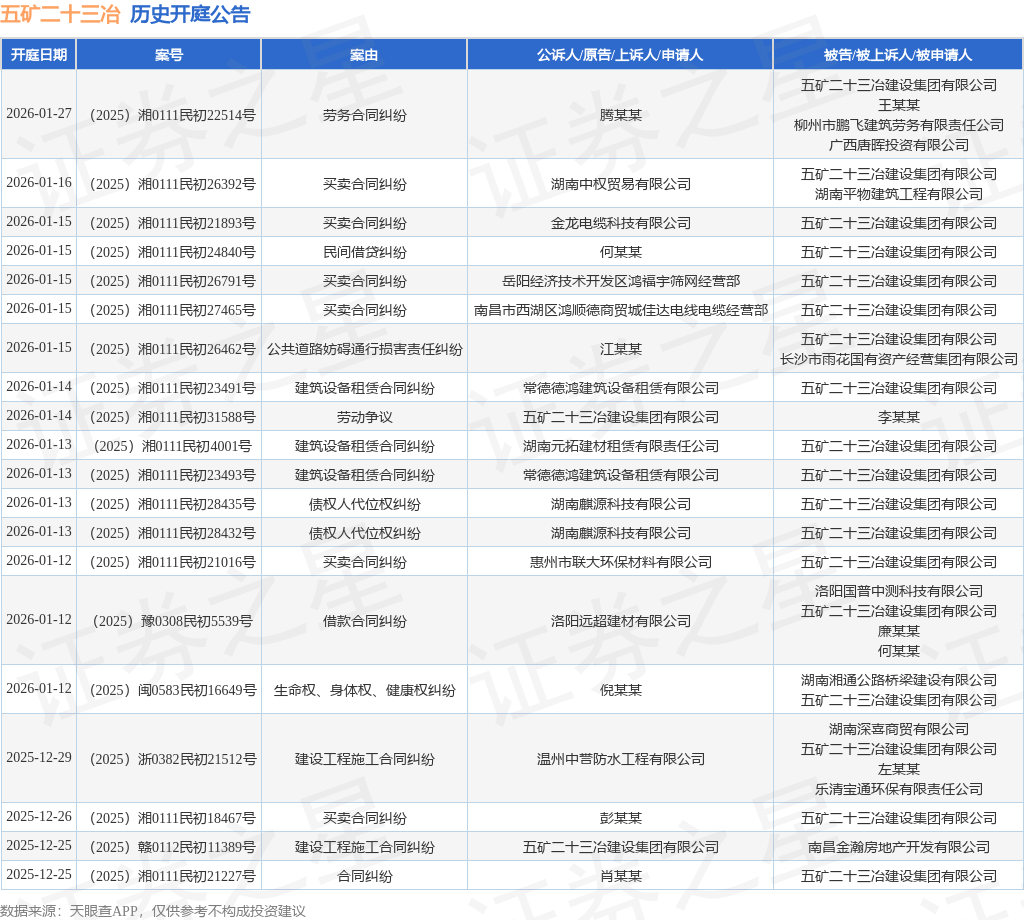Image resolution: width=1024 pixels, height=920 pixels.
Task: Click defendant 广西唐晖投资有限公司
Action: coord(899,145)
